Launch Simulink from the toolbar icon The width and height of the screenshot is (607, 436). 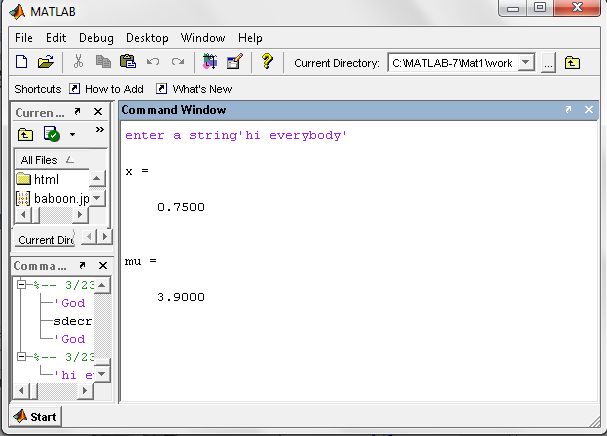[209, 62]
